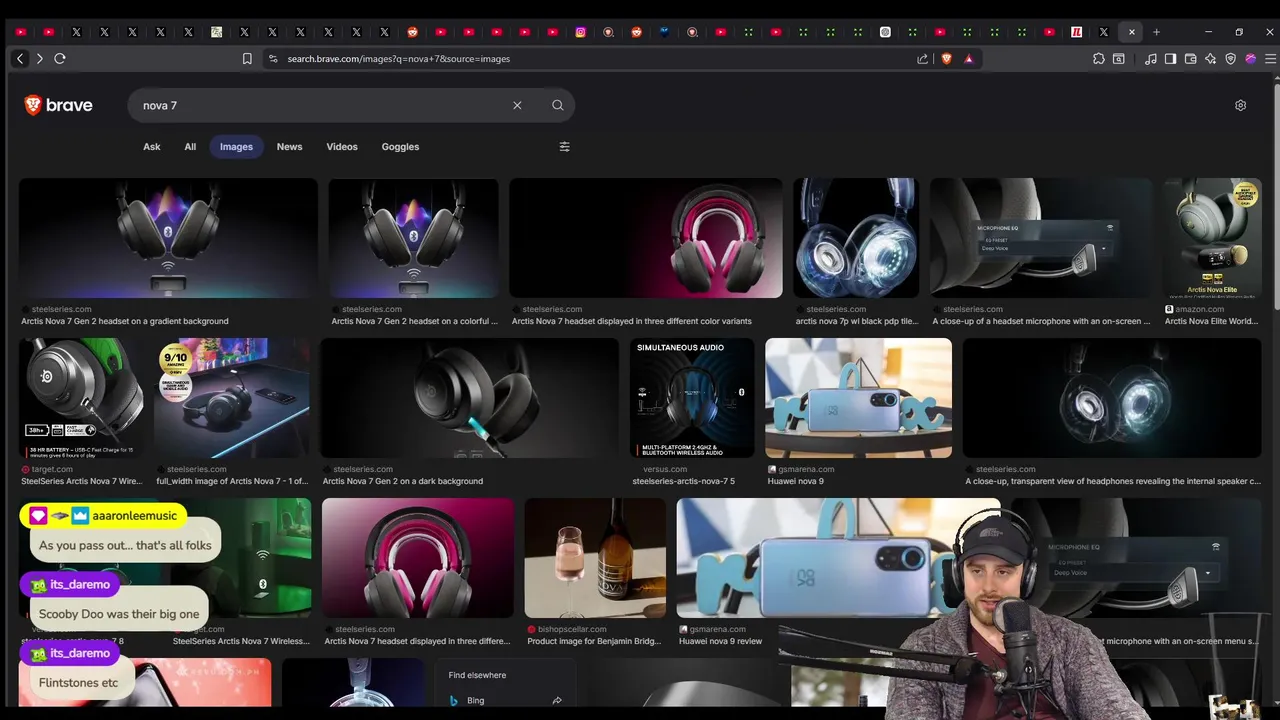
Task: Open the browser hamburger main menu
Action: (1270, 59)
